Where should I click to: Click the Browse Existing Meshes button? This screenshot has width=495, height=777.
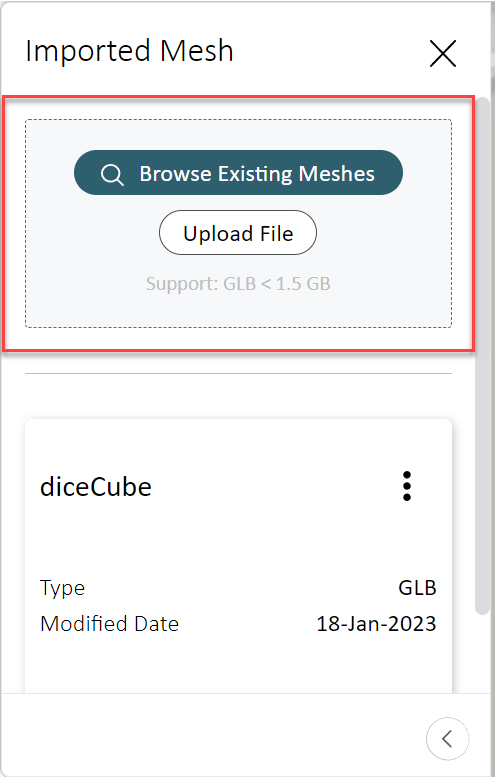(238, 173)
